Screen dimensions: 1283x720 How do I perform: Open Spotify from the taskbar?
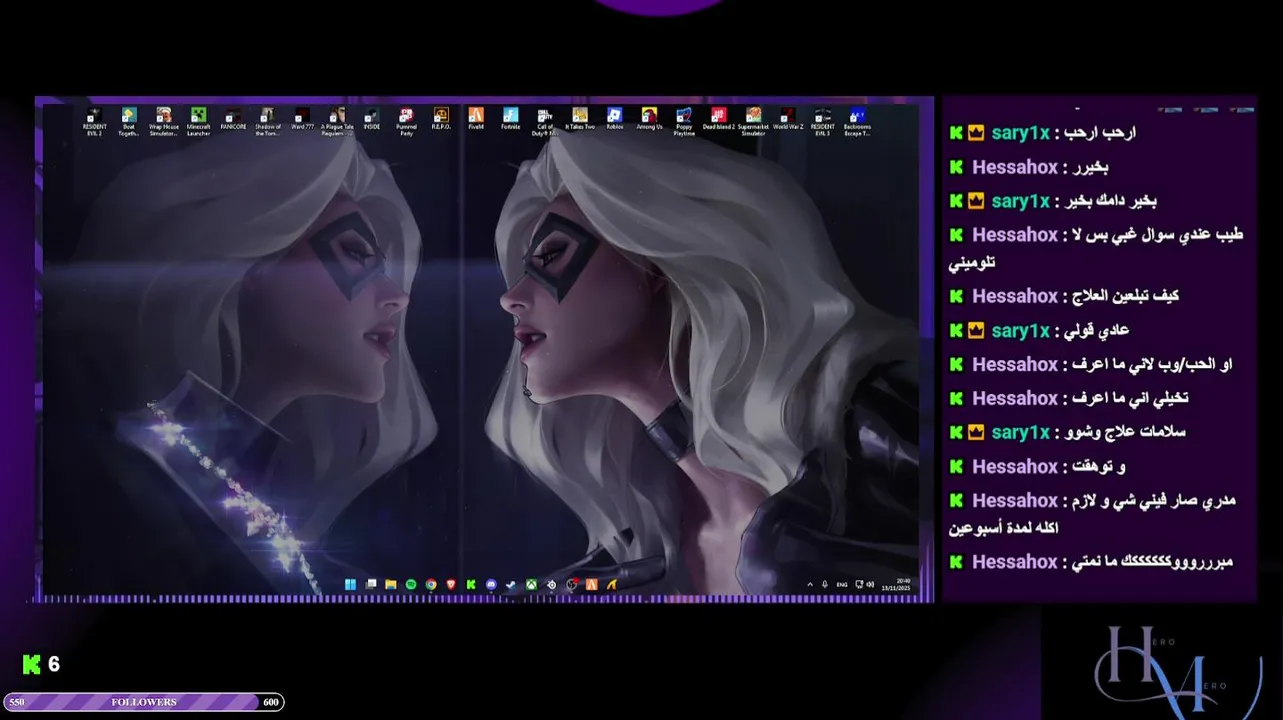pyautogui.click(x=411, y=584)
